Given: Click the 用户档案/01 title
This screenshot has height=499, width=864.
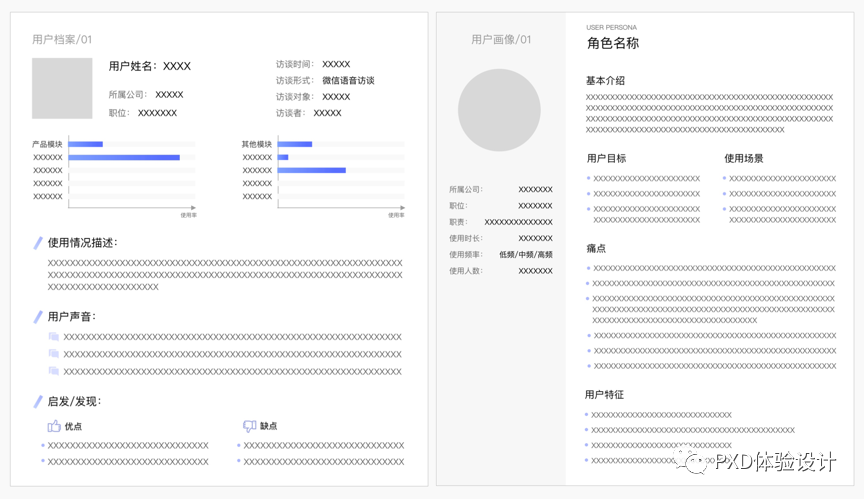Looking at the screenshot, I should 62,40.
